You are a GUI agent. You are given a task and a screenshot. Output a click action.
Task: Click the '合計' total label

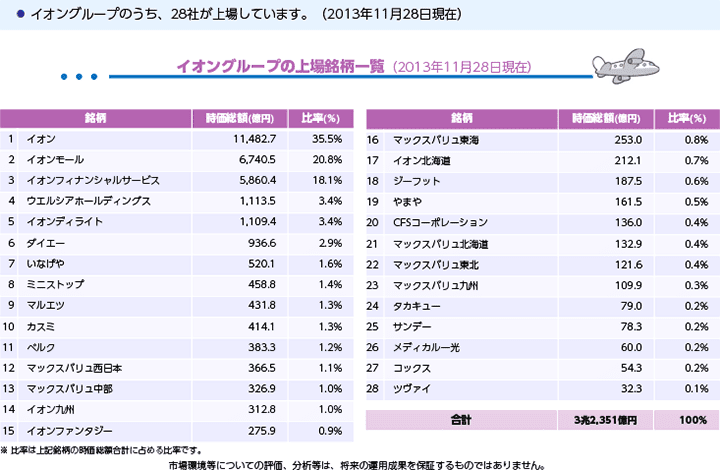click(x=461, y=420)
